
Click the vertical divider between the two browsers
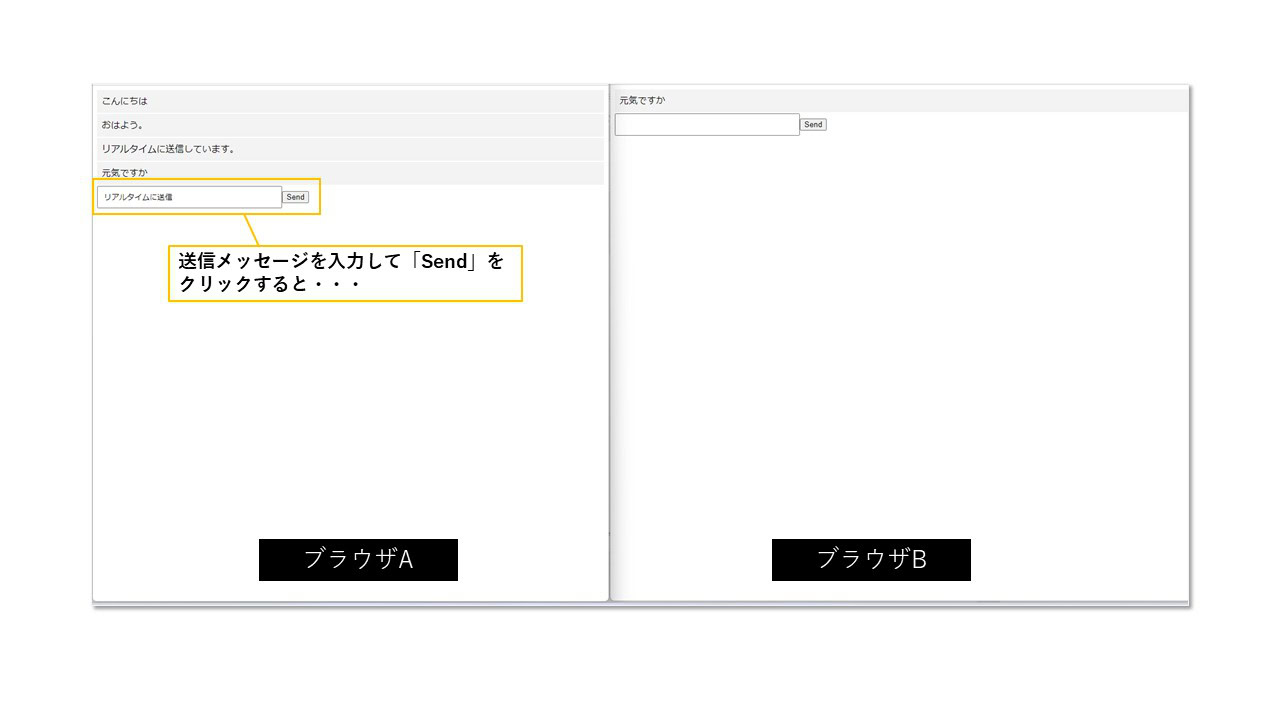tap(609, 350)
